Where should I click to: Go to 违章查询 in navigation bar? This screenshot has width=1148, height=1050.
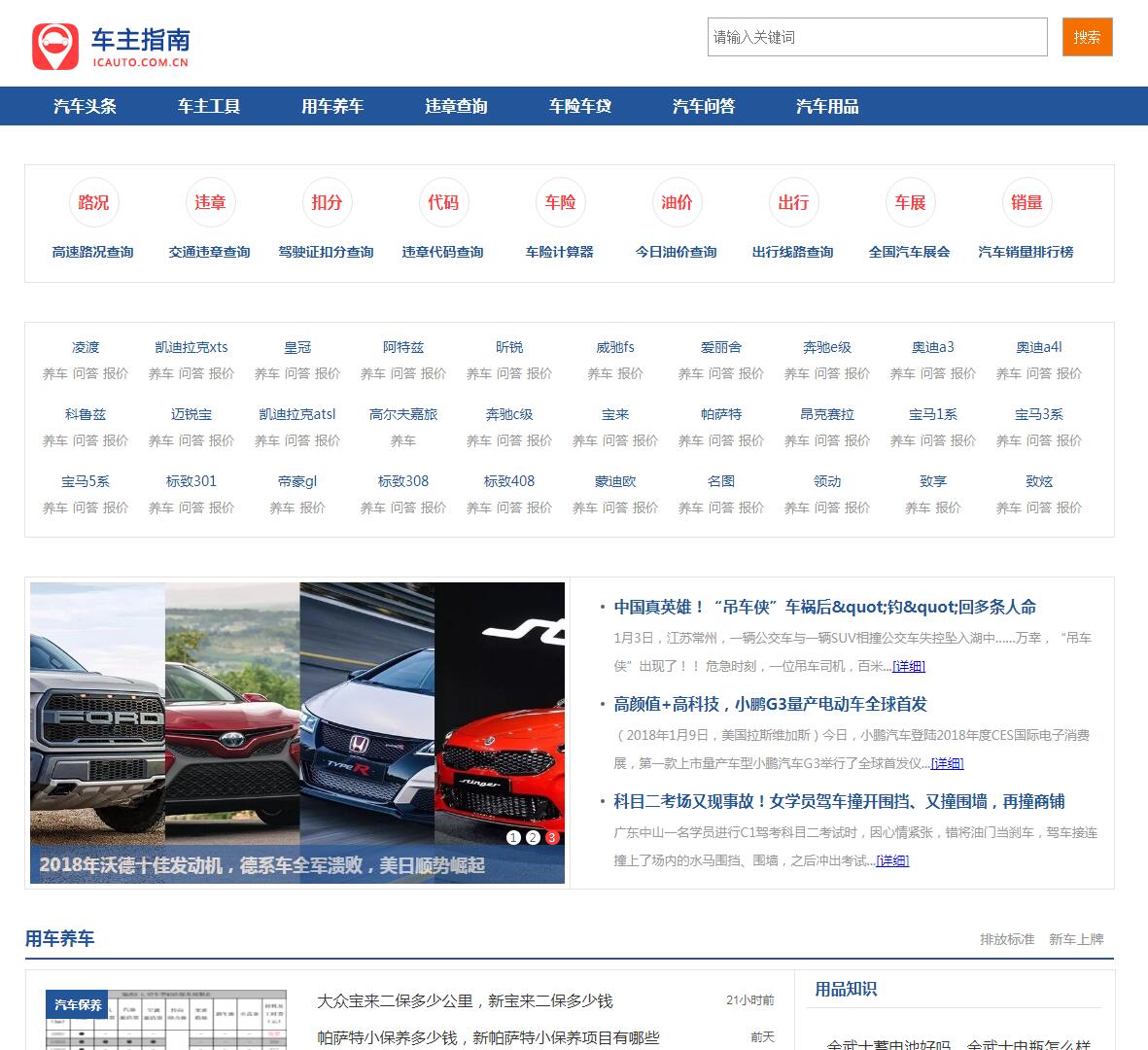(x=456, y=106)
